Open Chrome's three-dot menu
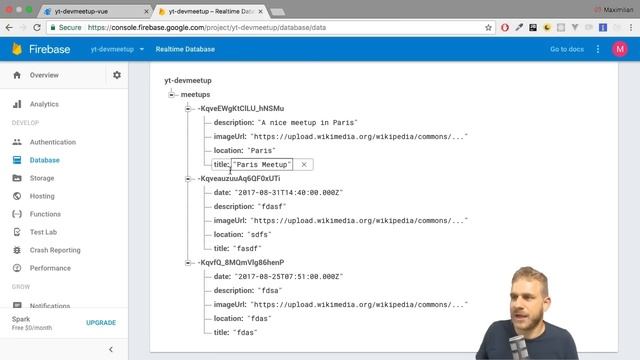Image resolution: width=640 pixels, height=360 pixels. pos(631,28)
